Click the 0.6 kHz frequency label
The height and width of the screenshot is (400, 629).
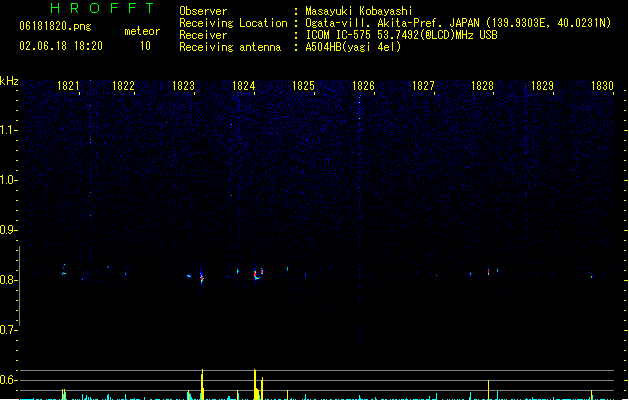pyautogui.click(x=8, y=380)
